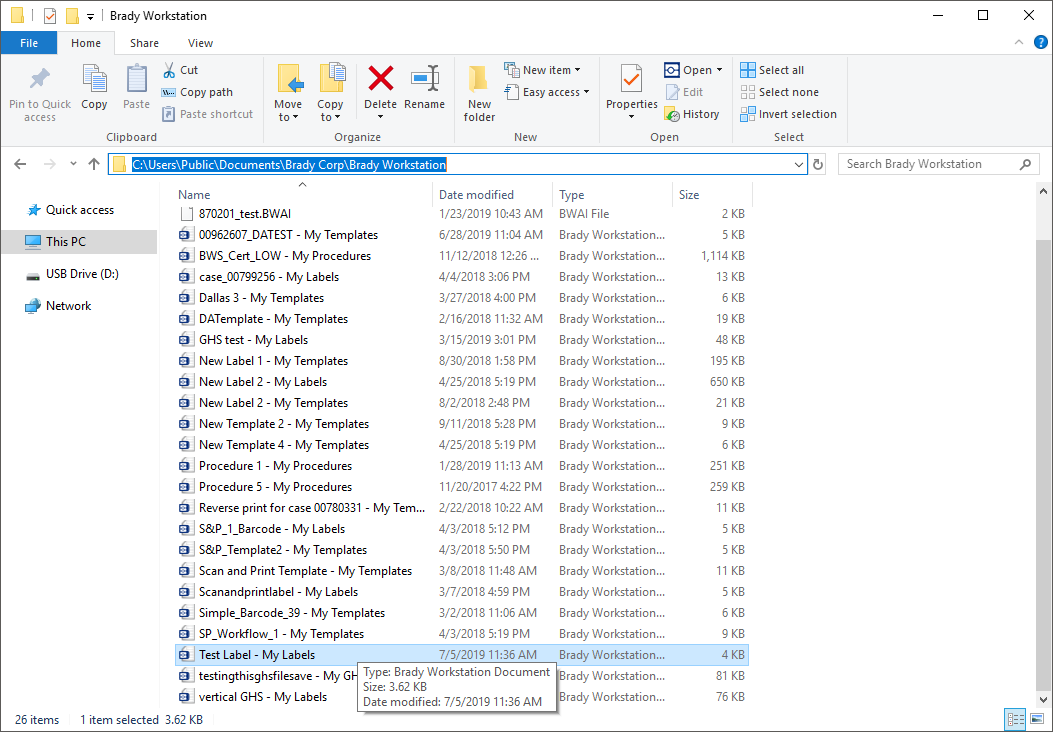Viewport: 1053px width, 732px height.
Task: Open the History option in ribbon
Action: [692, 114]
